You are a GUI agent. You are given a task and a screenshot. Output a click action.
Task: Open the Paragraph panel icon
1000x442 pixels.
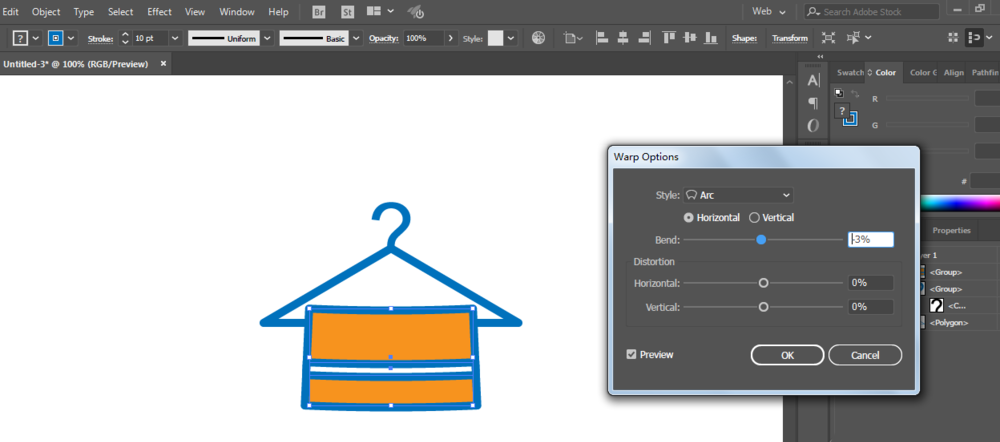[813, 102]
